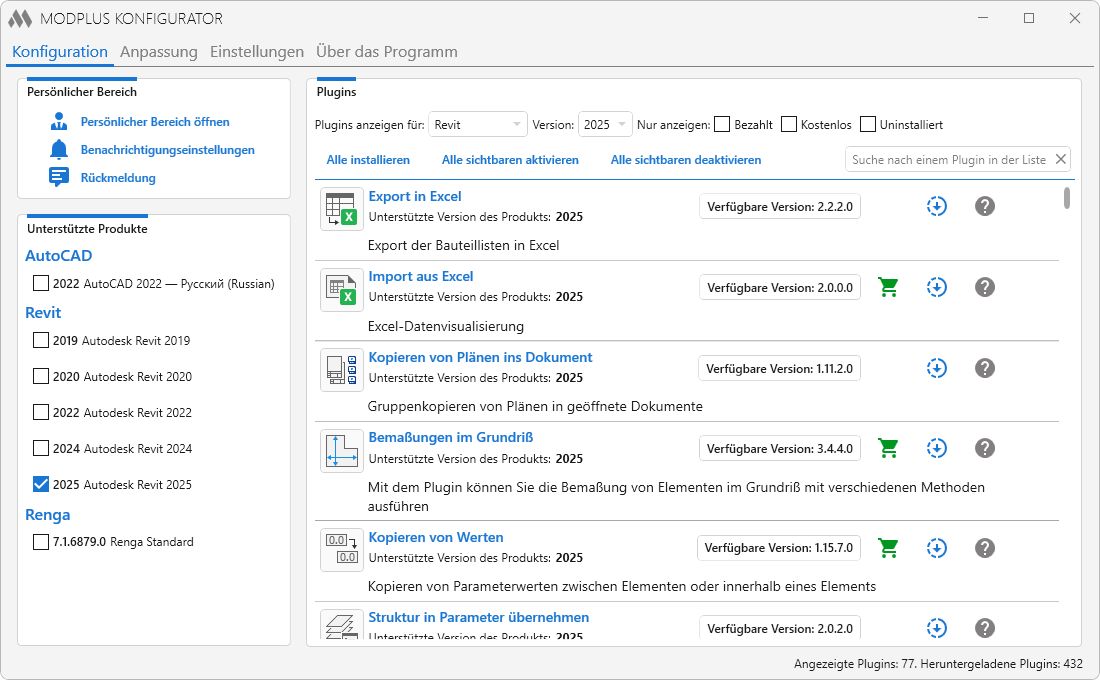Click the bell icon for Benachrichtigungseinstellungen
This screenshot has height=680, width=1100.
(59, 149)
